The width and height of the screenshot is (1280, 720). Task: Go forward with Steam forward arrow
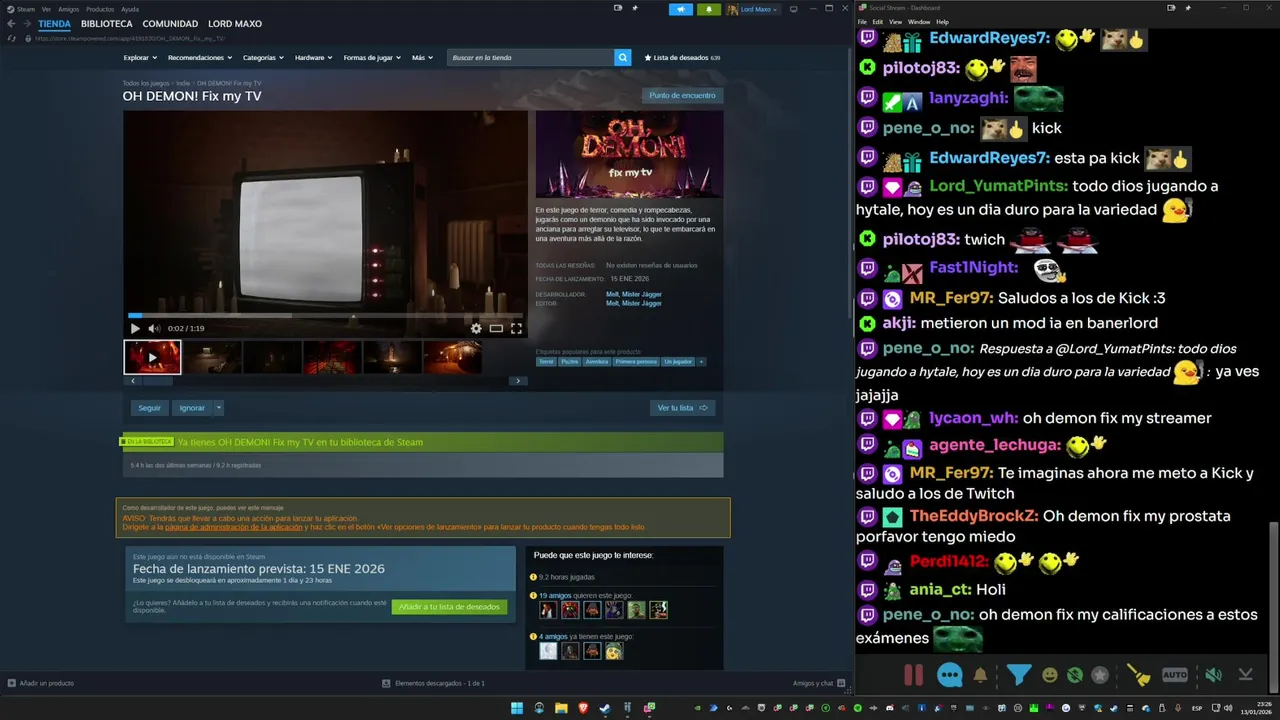click(26, 23)
